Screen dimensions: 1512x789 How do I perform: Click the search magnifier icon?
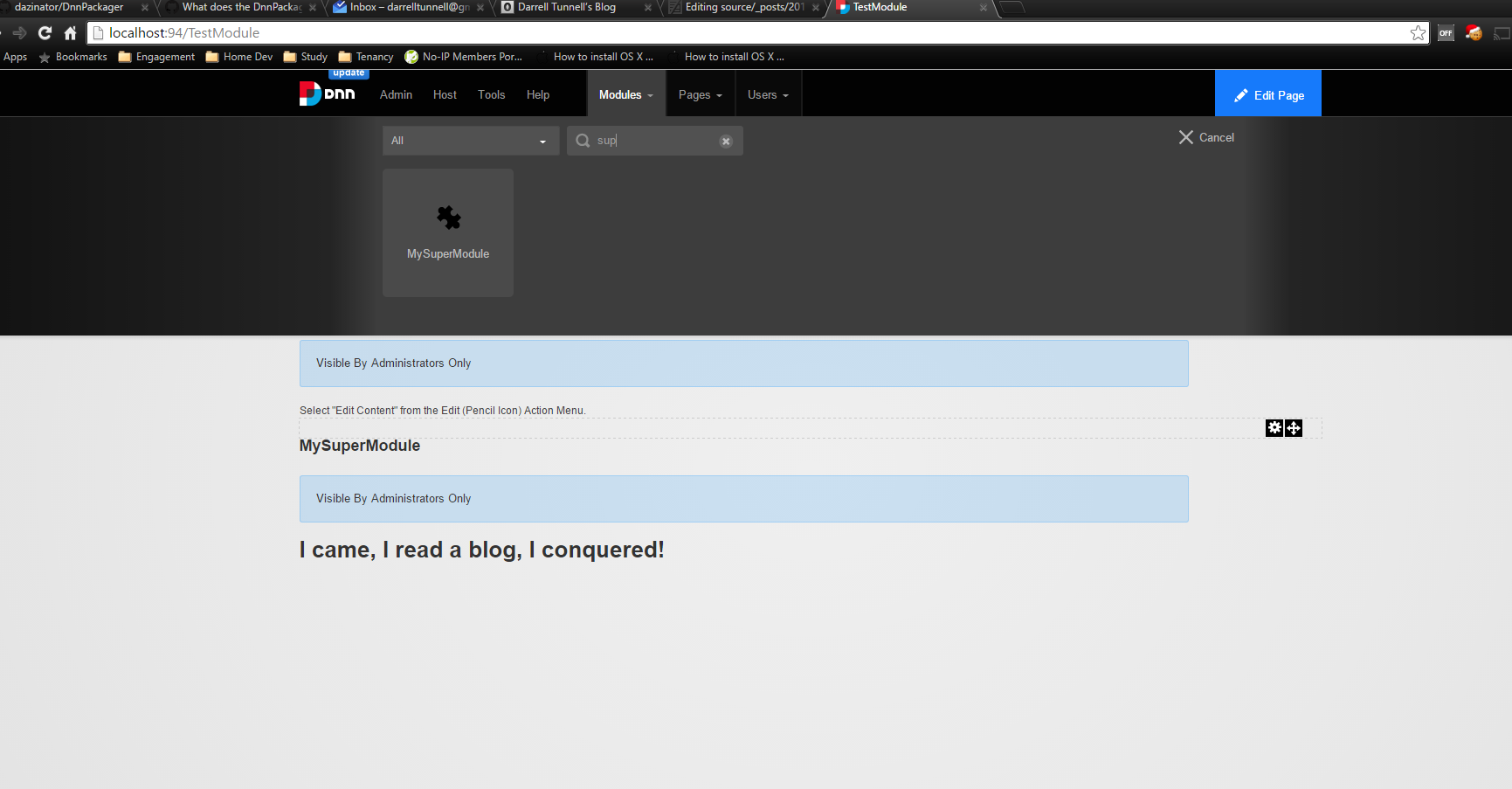click(583, 141)
